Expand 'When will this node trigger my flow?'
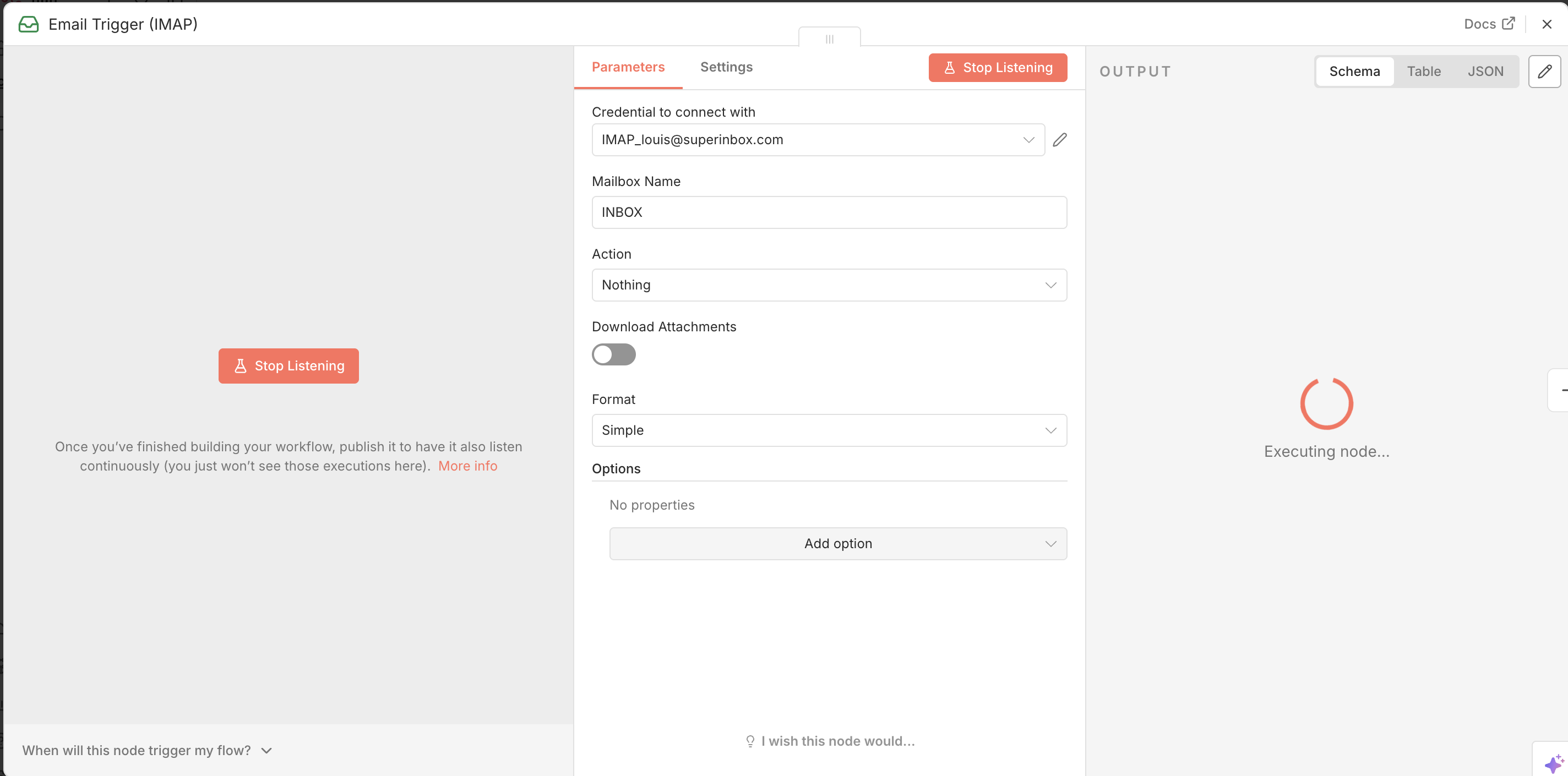This screenshot has width=1568, height=776. pos(146,751)
